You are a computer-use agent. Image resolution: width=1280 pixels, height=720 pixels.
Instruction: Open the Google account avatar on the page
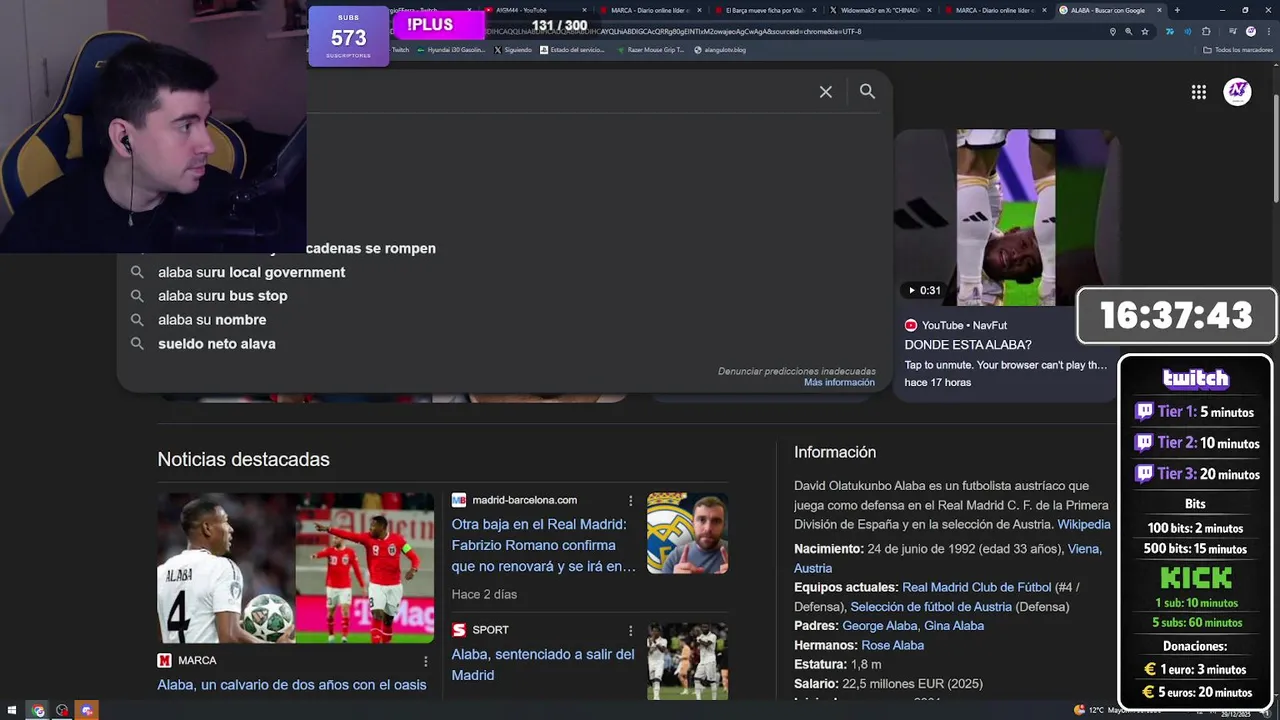[x=1237, y=92]
